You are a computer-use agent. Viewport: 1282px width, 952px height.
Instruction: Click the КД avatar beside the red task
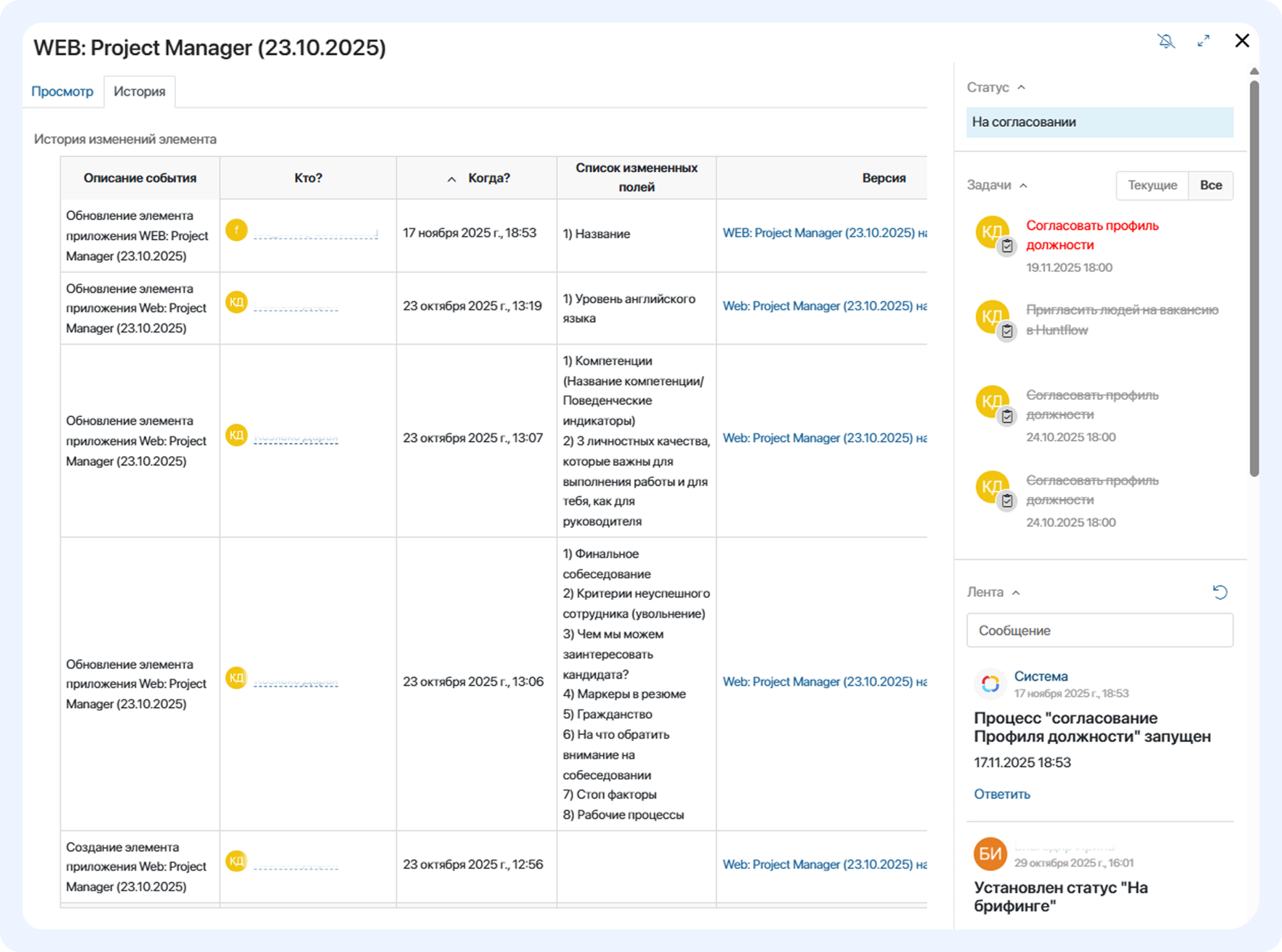click(x=992, y=232)
